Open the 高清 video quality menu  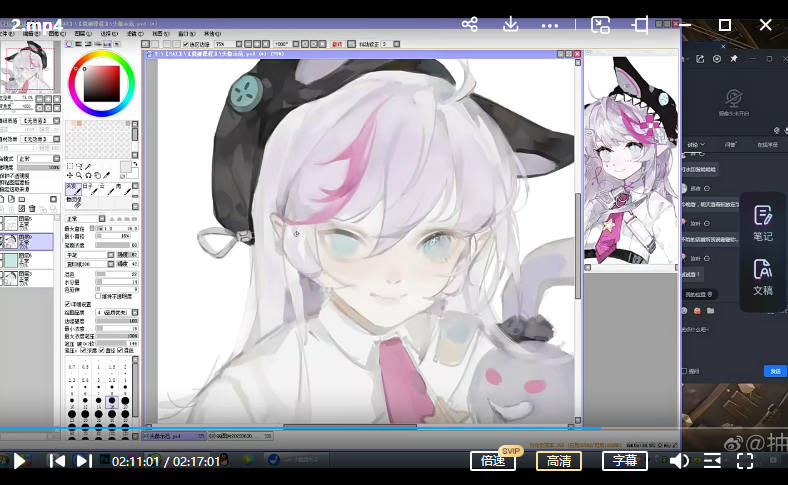pyautogui.click(x=559, y=461)
